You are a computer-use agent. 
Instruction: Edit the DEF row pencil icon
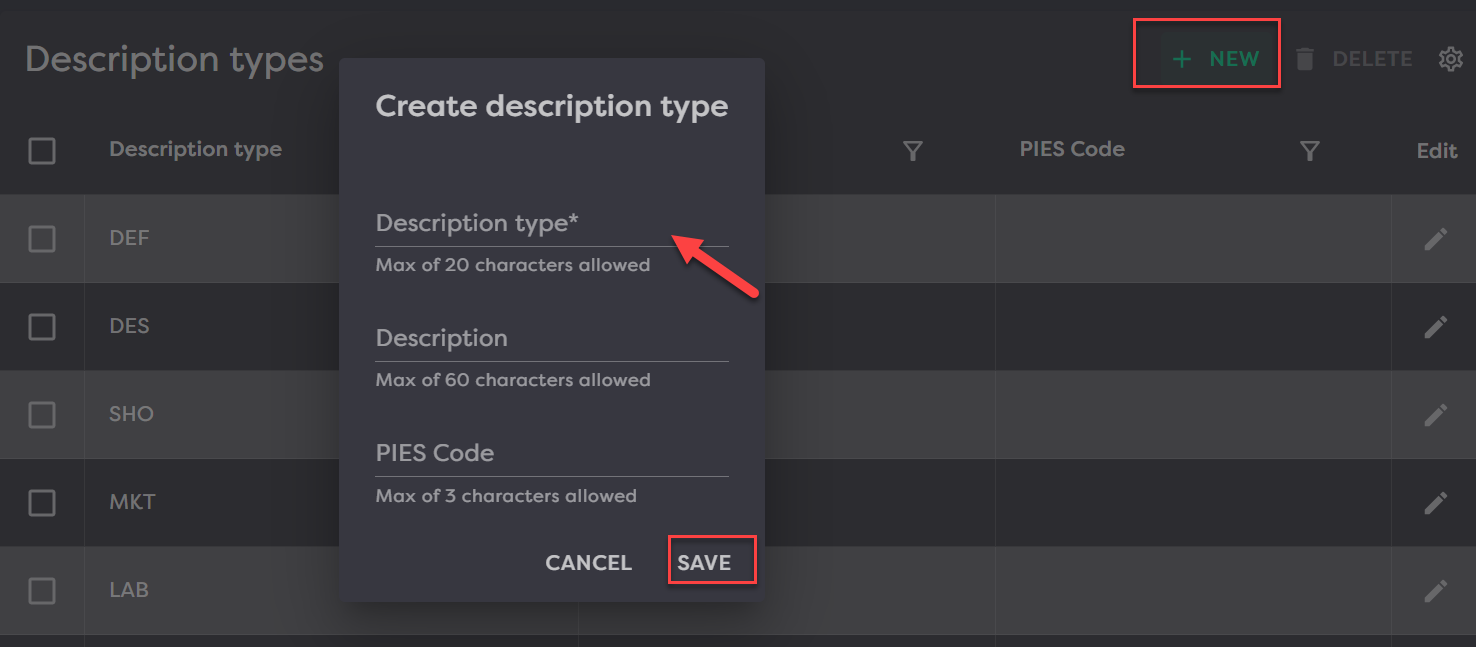(x=1435, y=239)
